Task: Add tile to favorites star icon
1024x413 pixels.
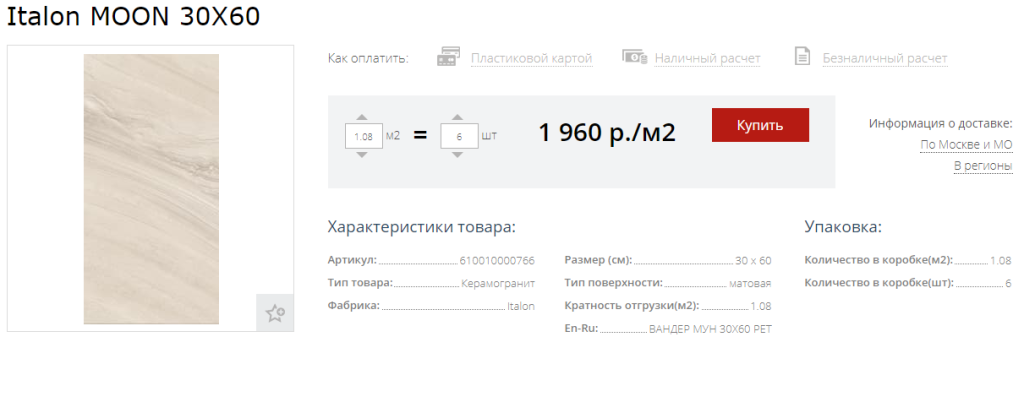Action: (x=275, y=313)
